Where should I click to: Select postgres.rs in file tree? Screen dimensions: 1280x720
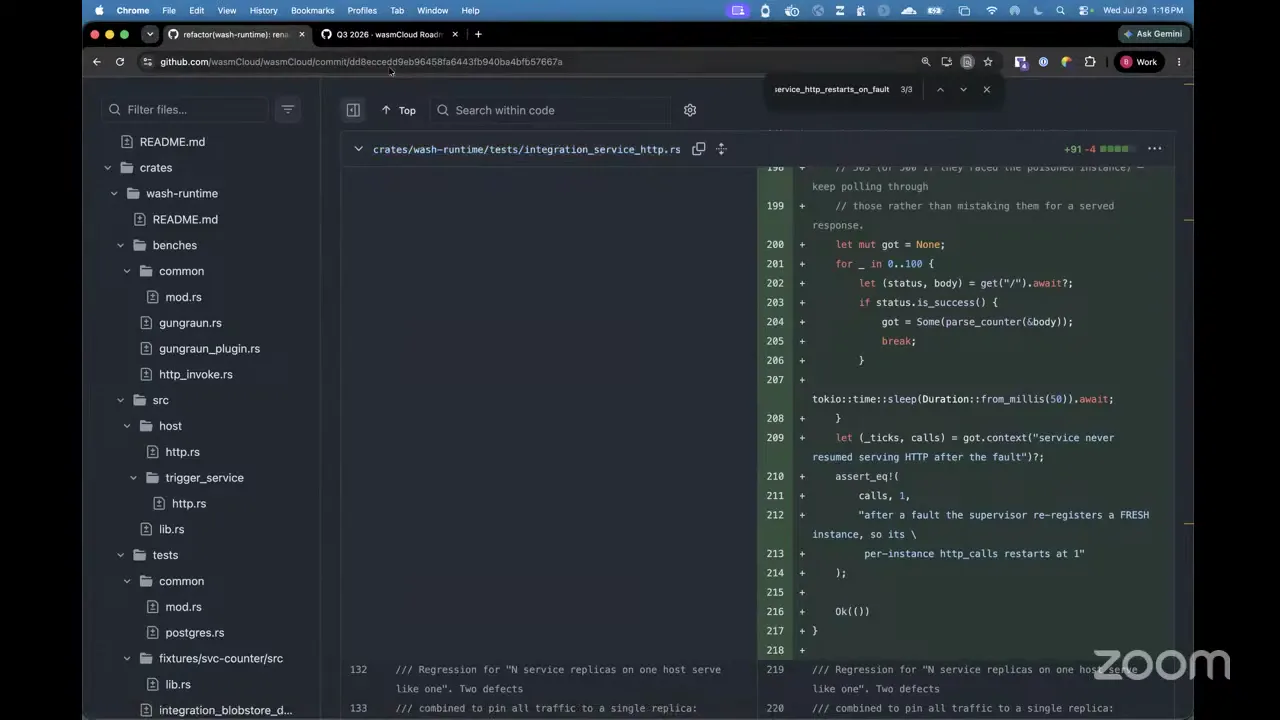pyautogui.click(x=194, y=633)
